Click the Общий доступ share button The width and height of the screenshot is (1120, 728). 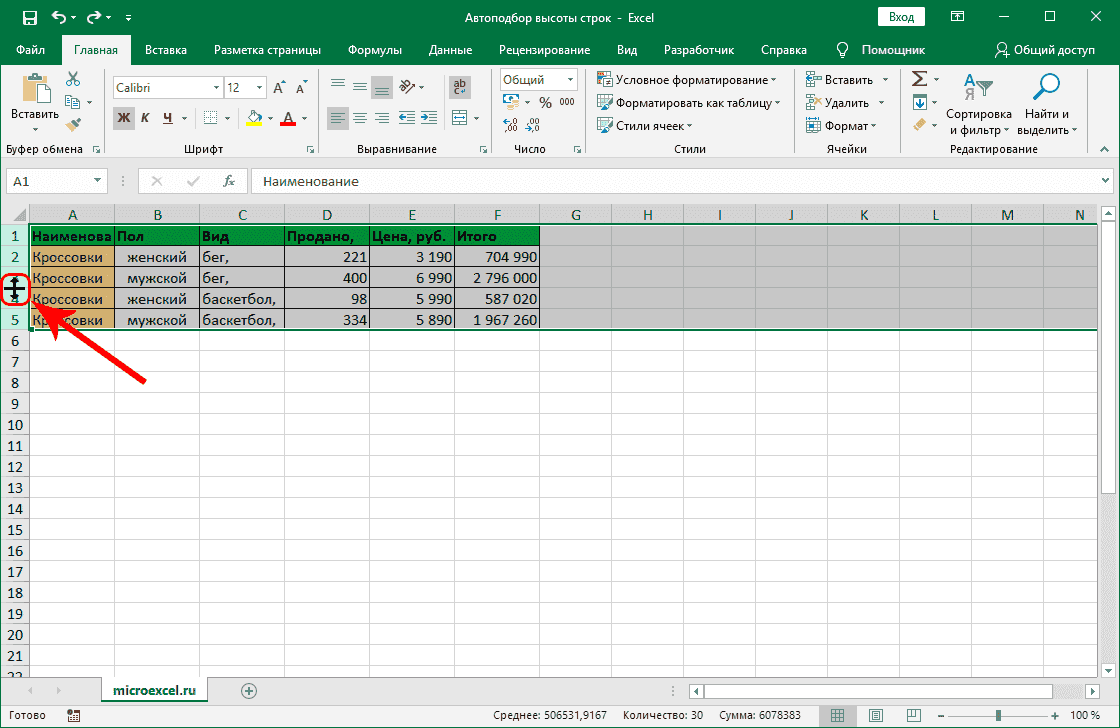tap(1045, 50)
